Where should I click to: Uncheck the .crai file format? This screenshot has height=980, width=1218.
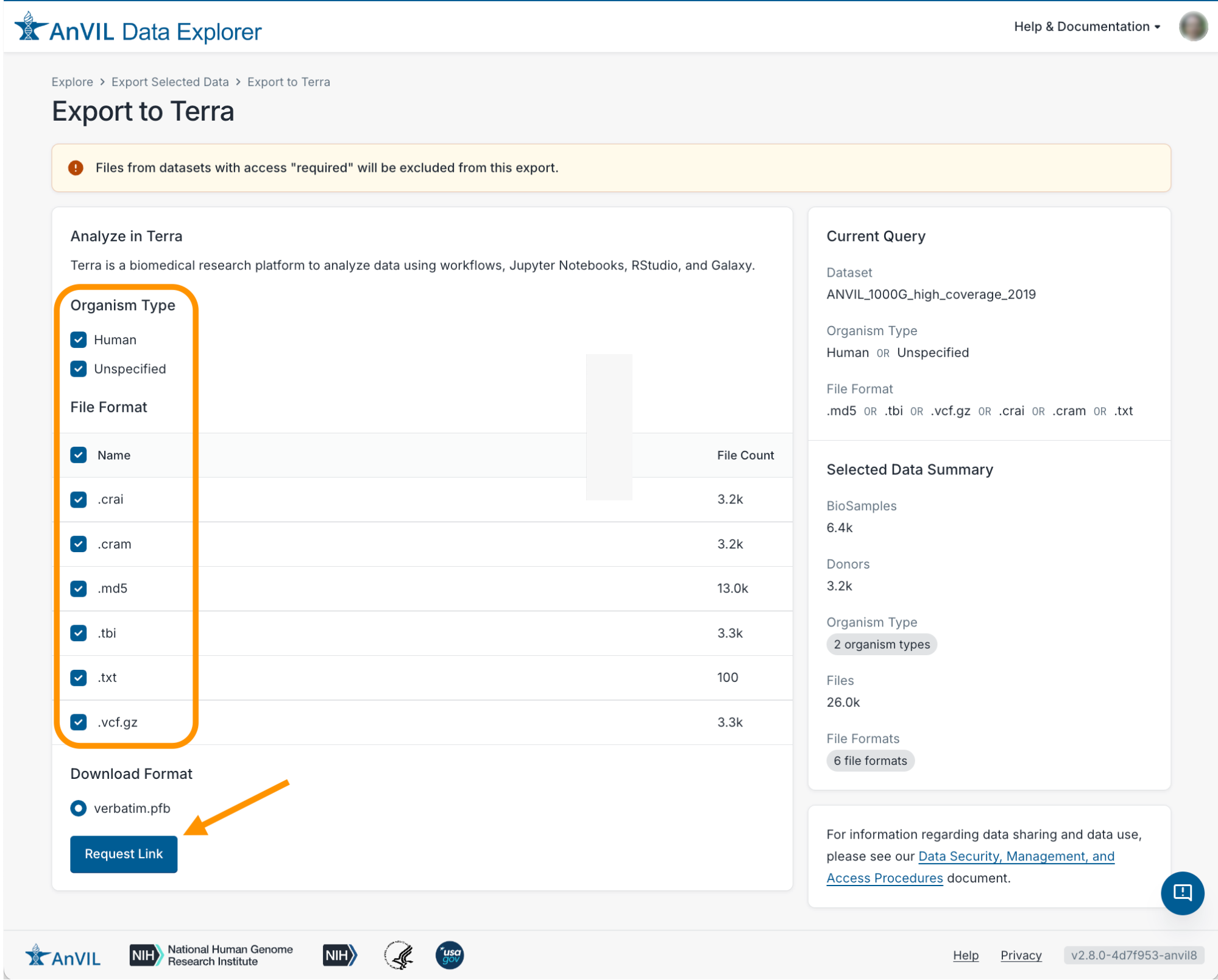tap(79, 499)
